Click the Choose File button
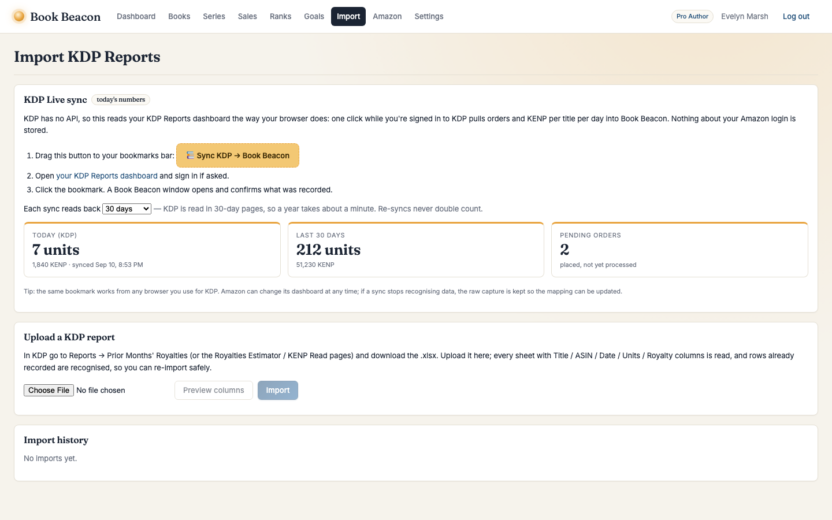The image size is (832, 520). pos(49,391)
